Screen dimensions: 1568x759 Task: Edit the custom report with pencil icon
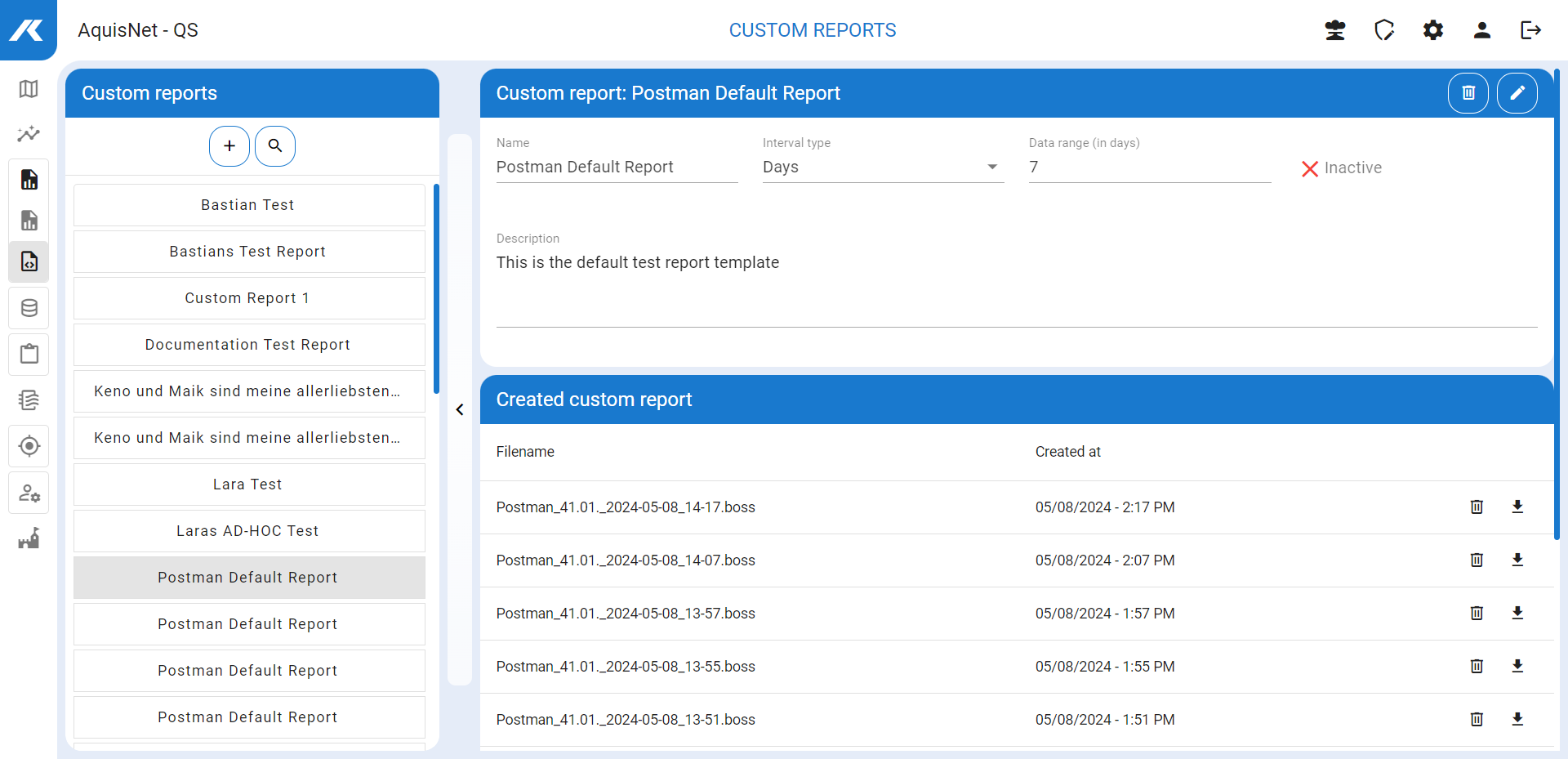pos(1517,93)
